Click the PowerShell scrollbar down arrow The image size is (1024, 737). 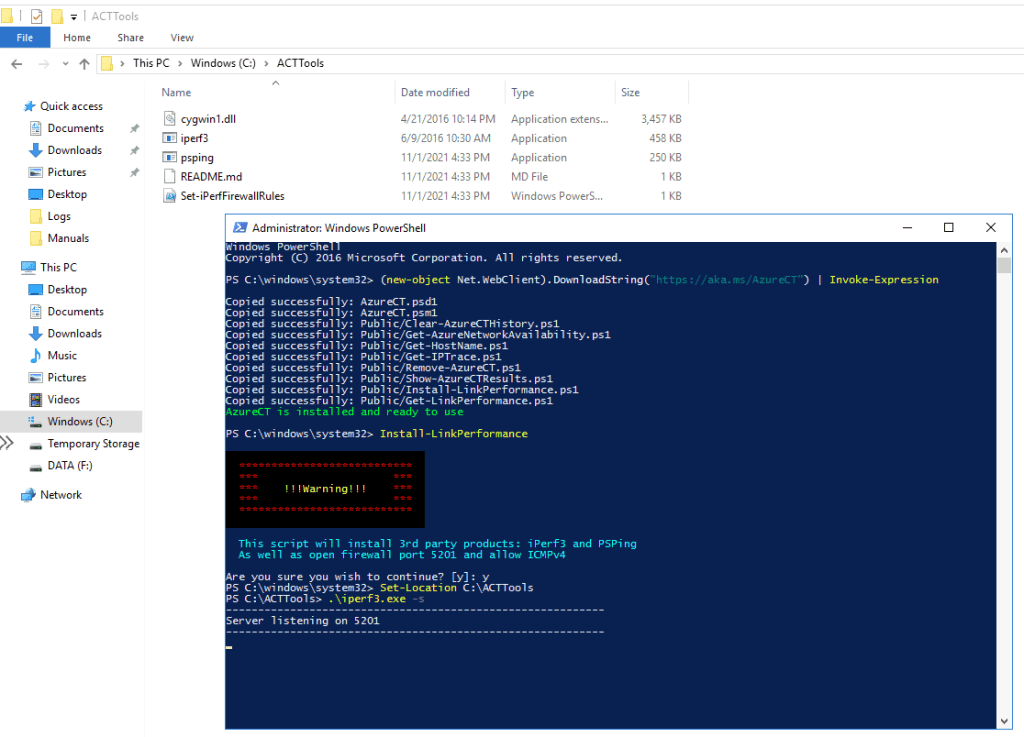point(1004,721)
